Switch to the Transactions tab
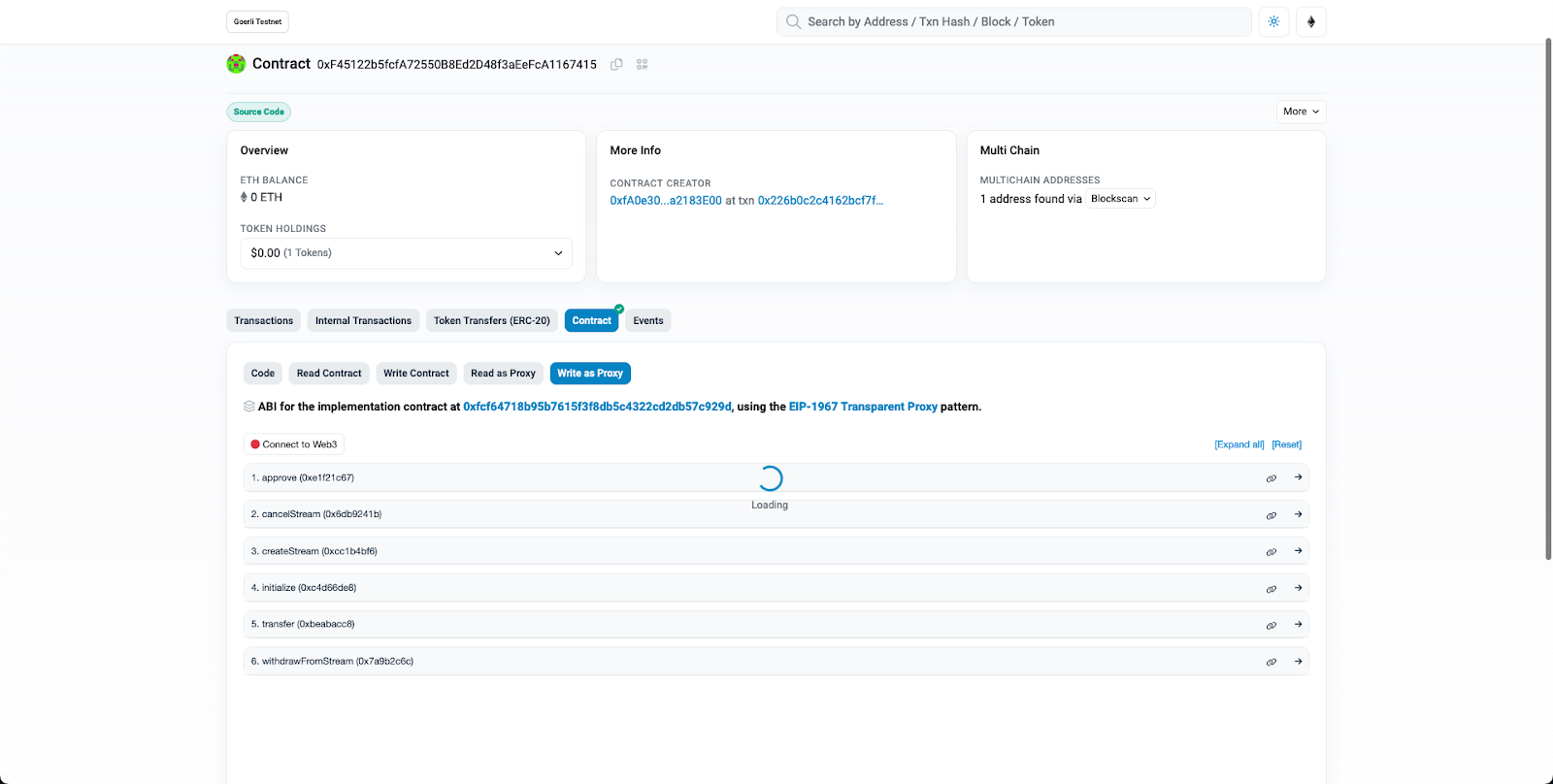This screenshot has height=784, width=1553. [263, 321]
